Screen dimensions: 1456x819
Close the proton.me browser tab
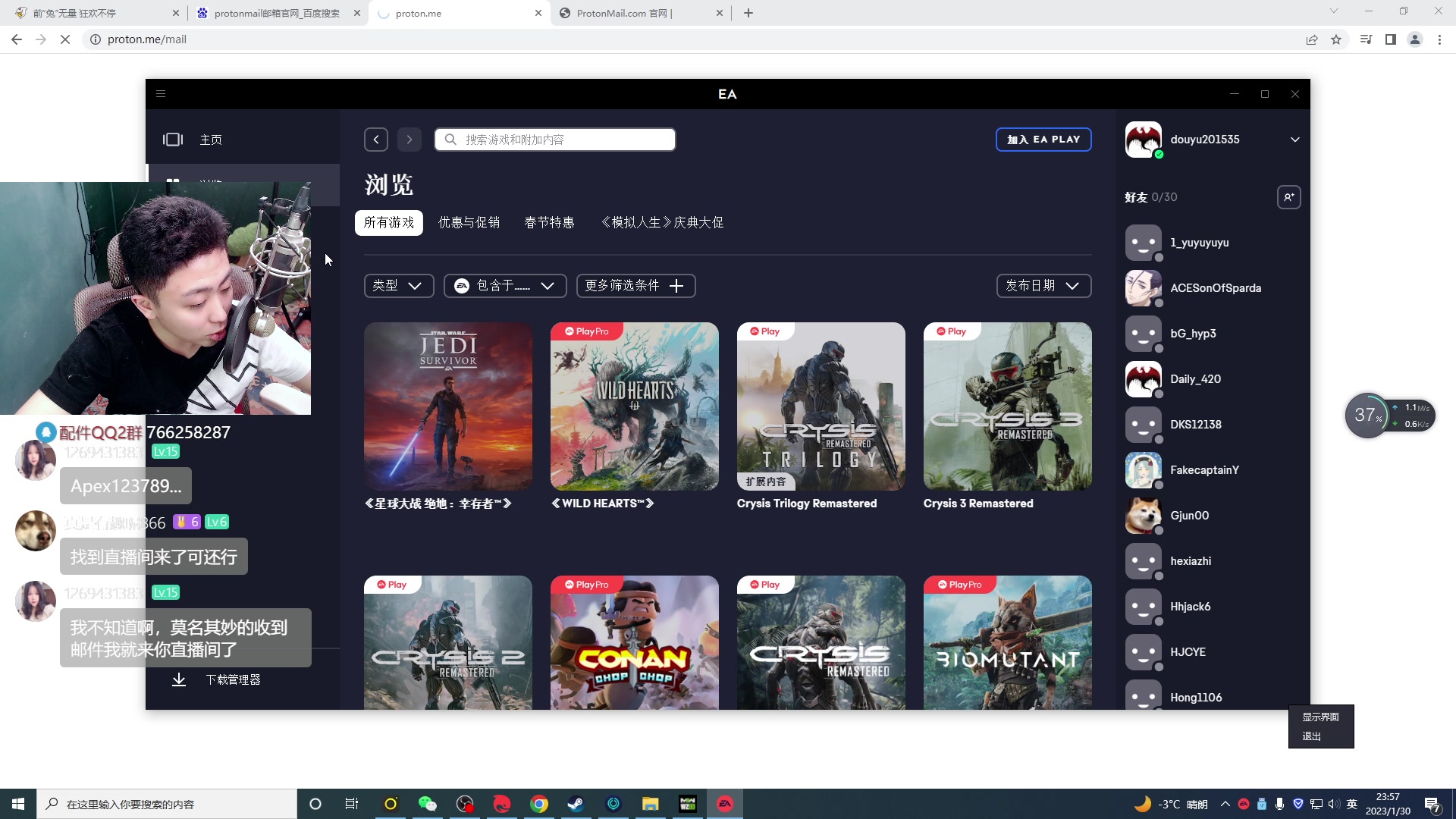pos(538,13)
